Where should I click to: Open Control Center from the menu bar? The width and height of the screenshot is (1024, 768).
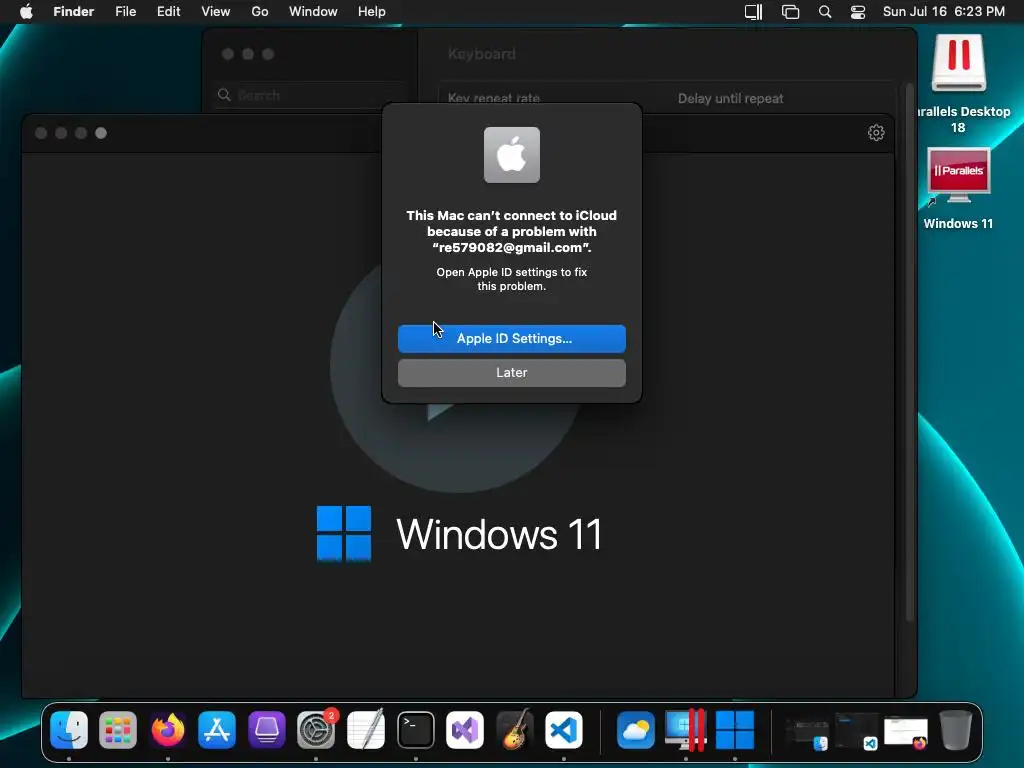(857, 12)
